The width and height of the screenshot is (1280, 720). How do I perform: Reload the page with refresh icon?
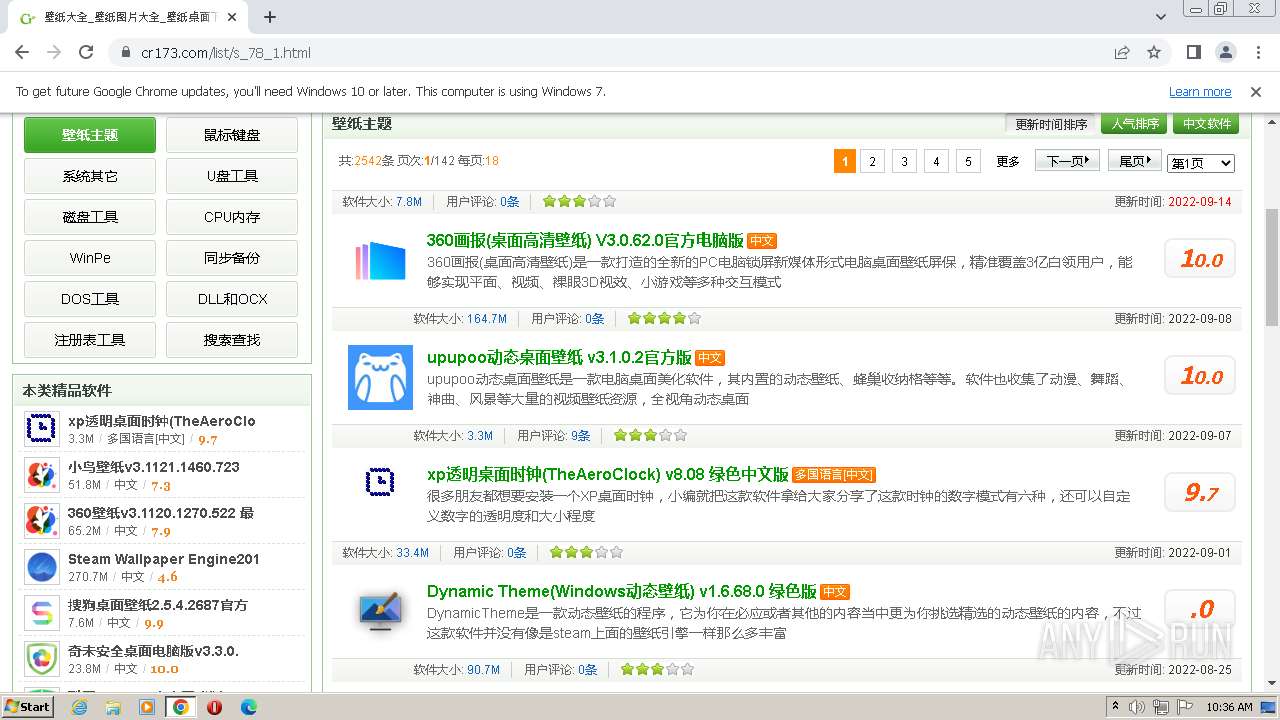pyautogui.click(x=86, y=52)
